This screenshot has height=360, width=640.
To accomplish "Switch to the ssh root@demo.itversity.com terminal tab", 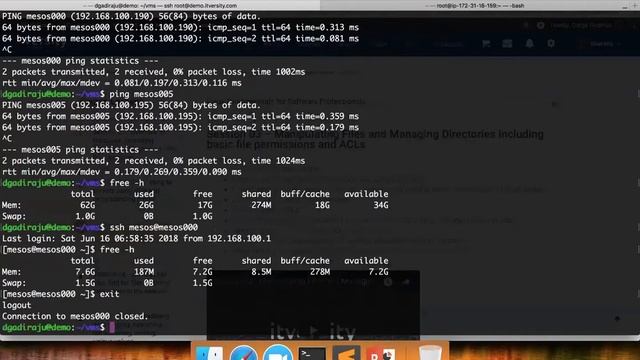I will pos(160,6).
